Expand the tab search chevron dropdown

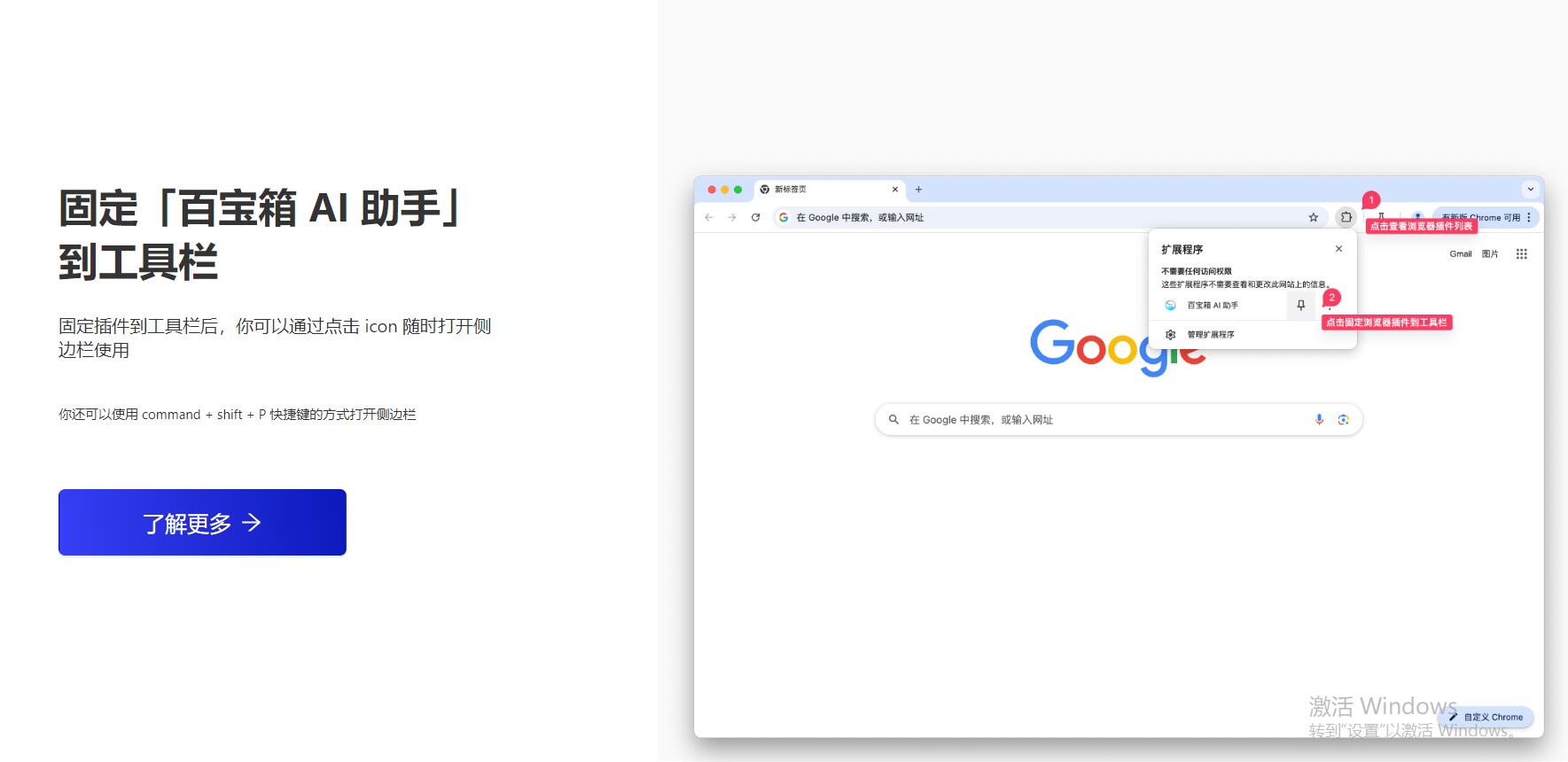[1530, 190]
